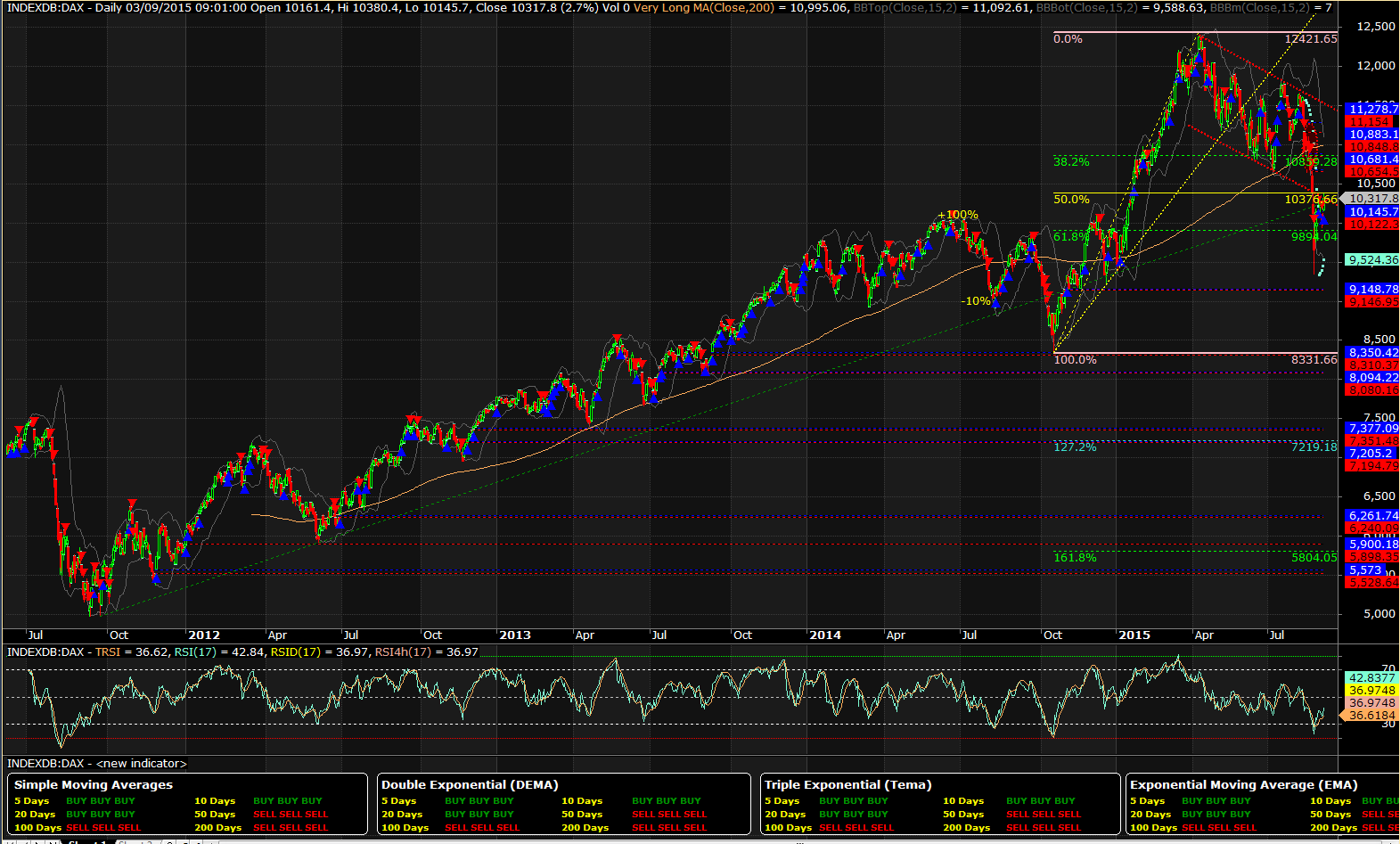This screenshot has height=844, width=1400.
Task: Click the 7,377.09 price axis tag
Action: tap(1372, 429)
